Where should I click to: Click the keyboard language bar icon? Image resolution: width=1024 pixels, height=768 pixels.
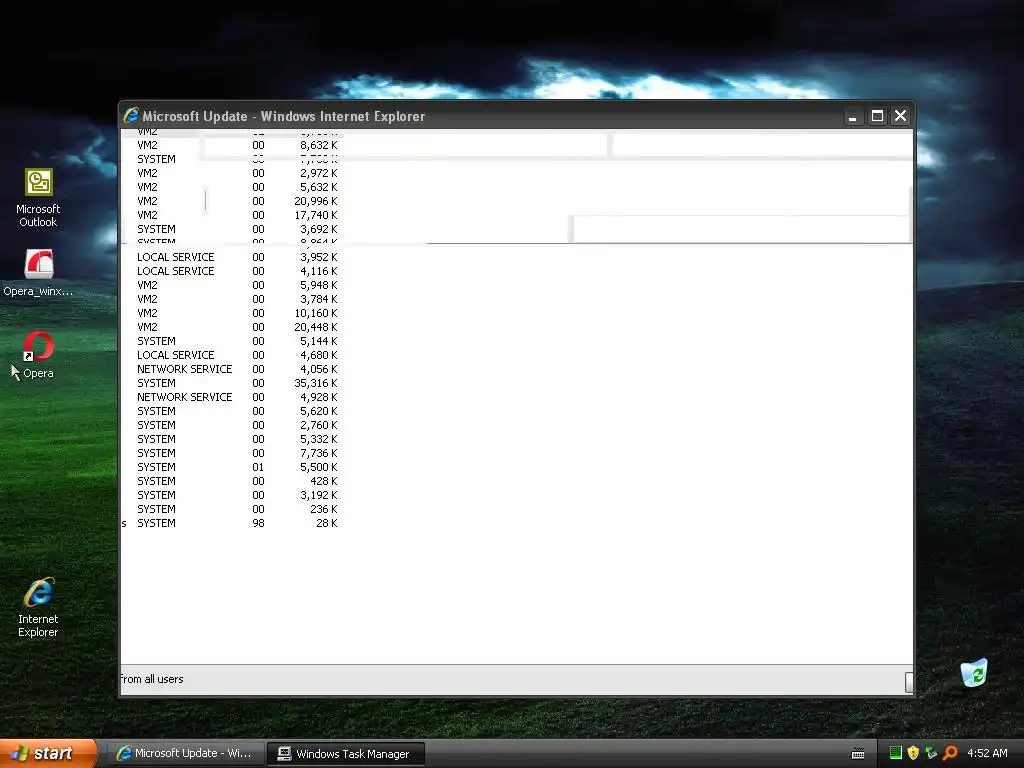(858, 754)
